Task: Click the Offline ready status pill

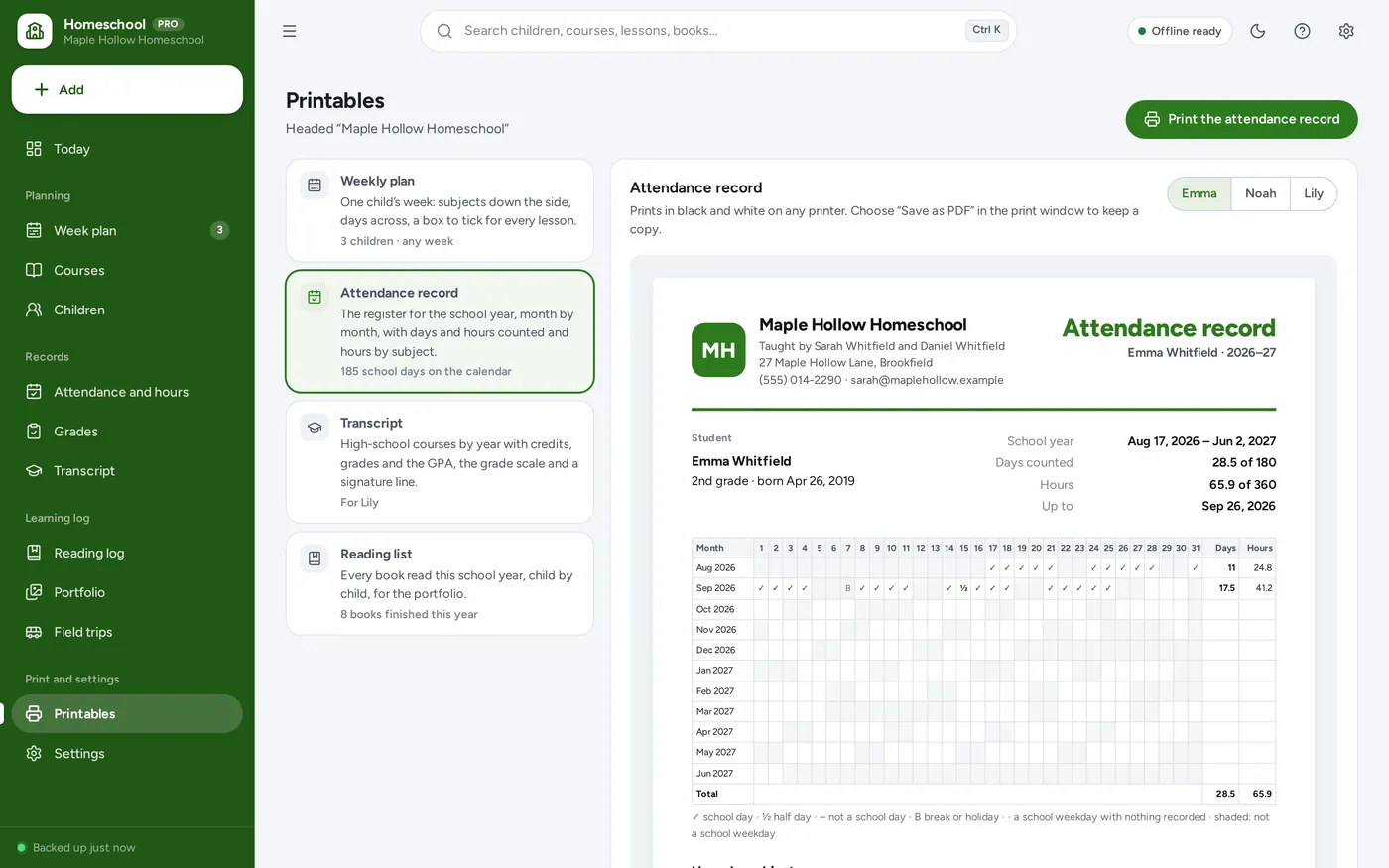Action: [x=1180, y=31]
